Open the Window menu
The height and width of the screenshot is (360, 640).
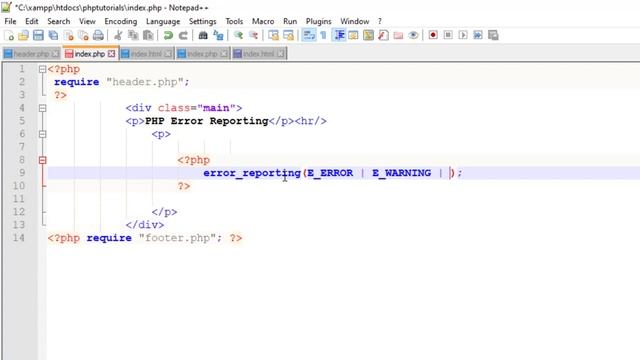coord(355,21)
